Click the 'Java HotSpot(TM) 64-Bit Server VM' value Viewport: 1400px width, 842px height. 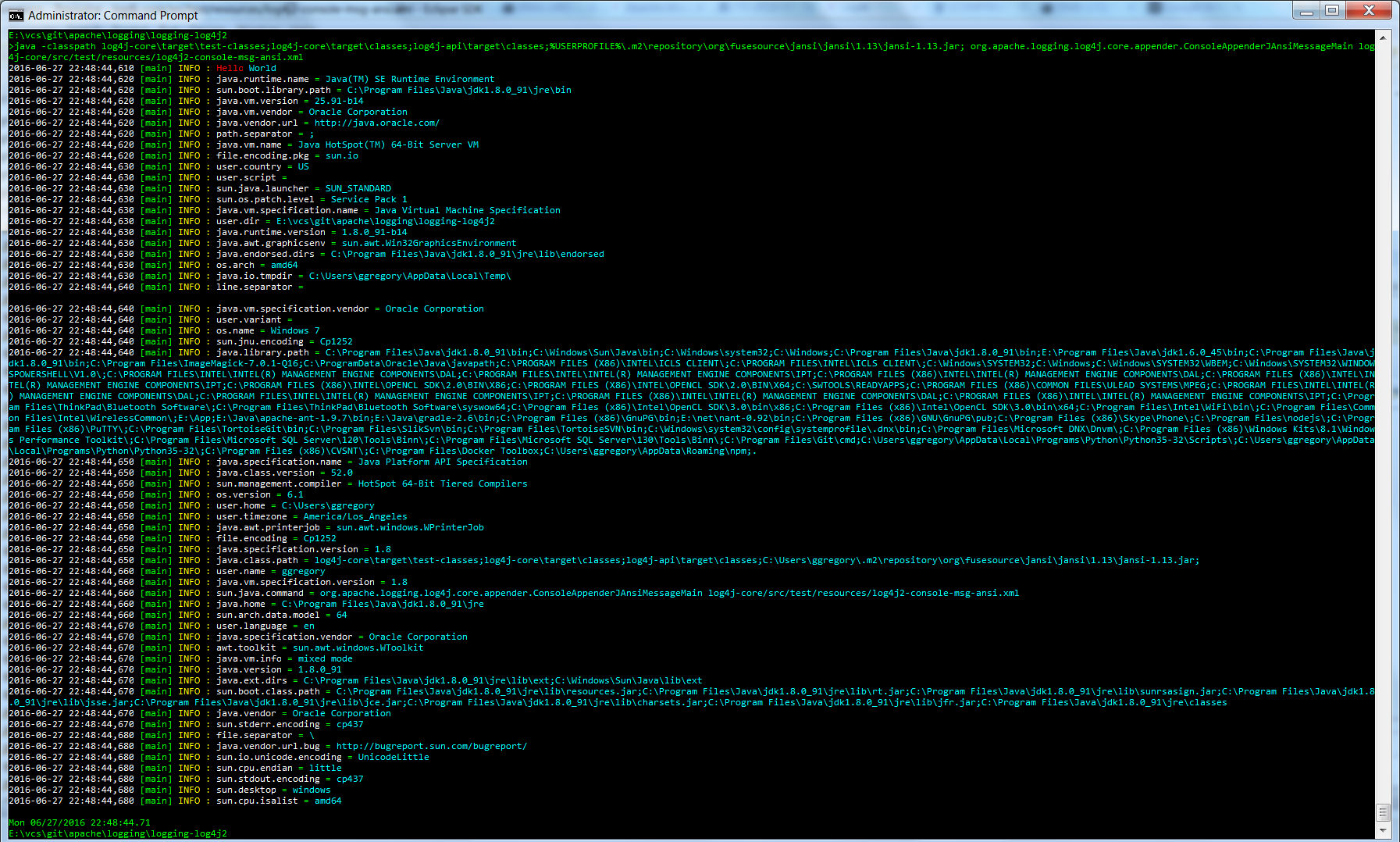point(388,144)
